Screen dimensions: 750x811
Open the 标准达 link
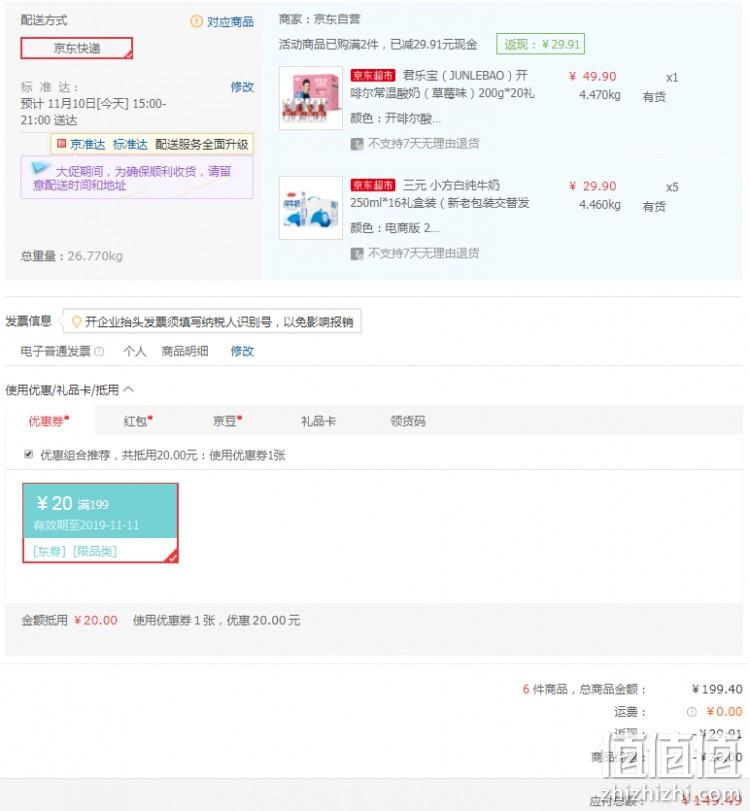point(130,144)
